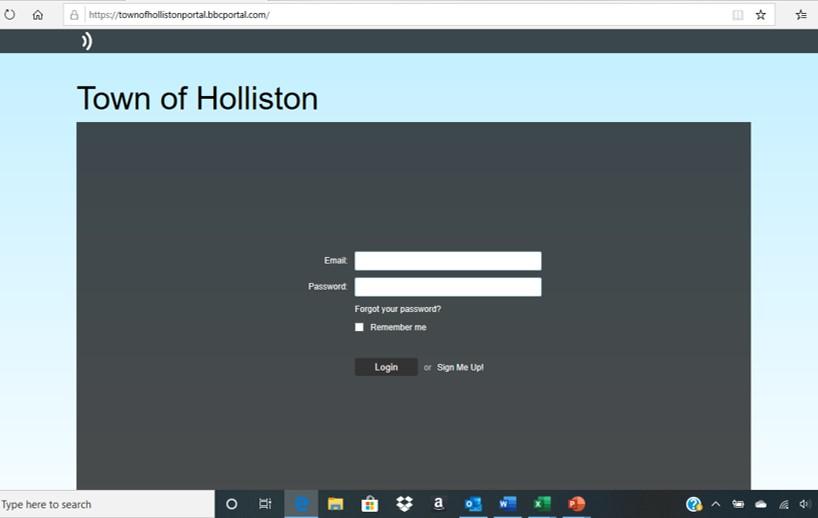This screenshot has height=518, width=818.
Task: Go to the browser home page icon
Action: click(38, 15)
